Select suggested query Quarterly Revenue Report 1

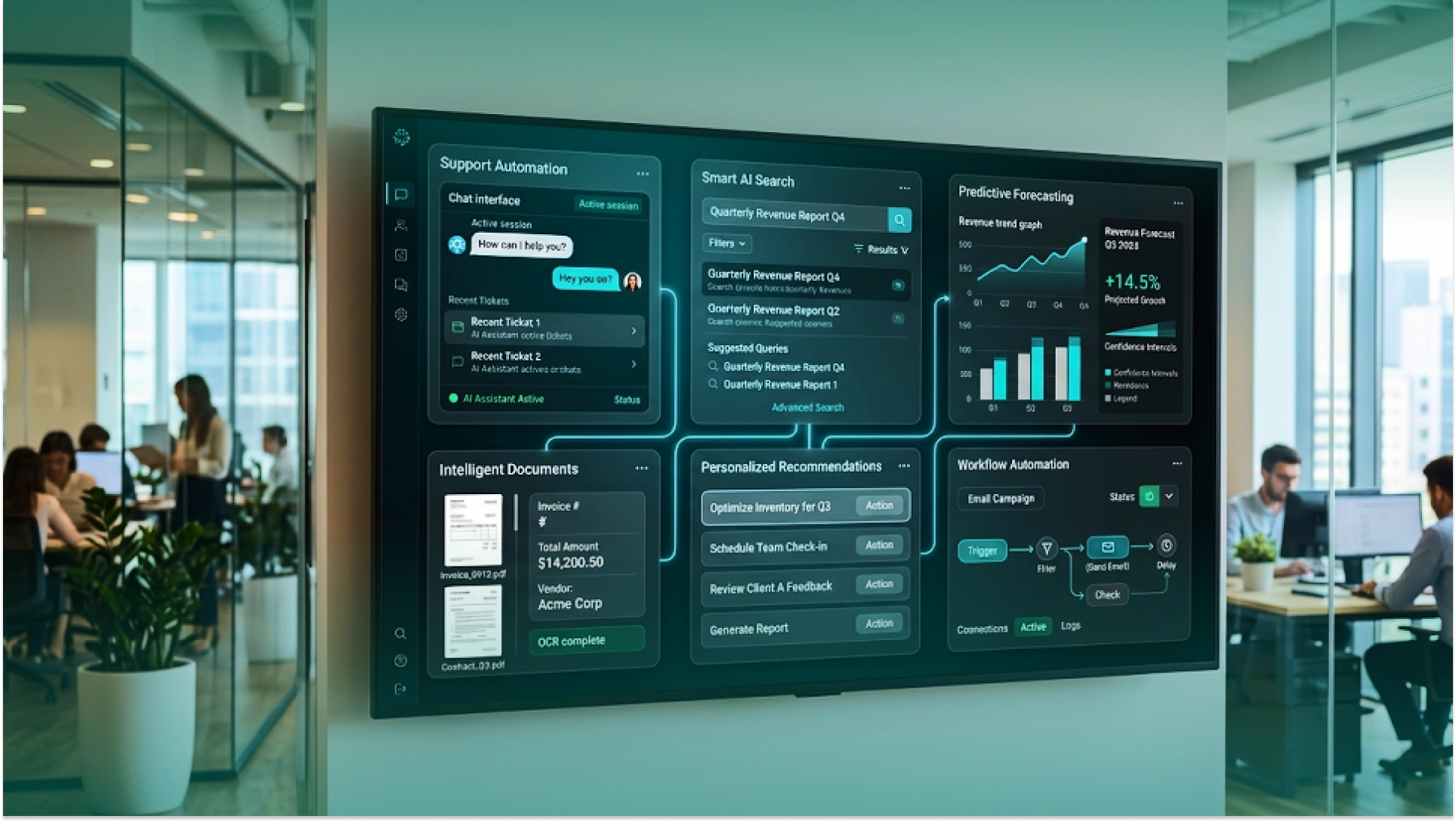(780, 385)
